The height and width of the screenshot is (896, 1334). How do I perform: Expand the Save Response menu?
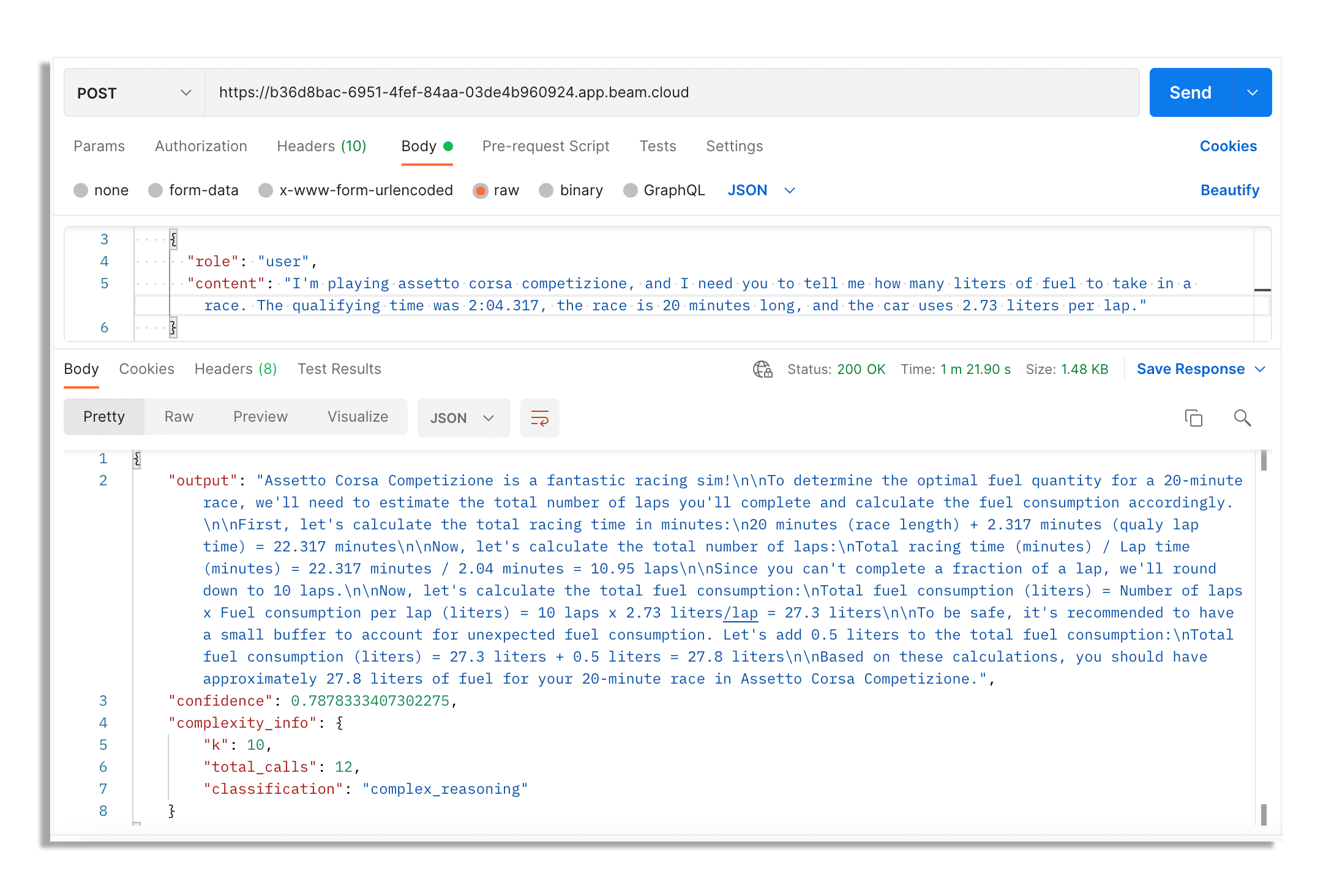(x=1201, y=369)
